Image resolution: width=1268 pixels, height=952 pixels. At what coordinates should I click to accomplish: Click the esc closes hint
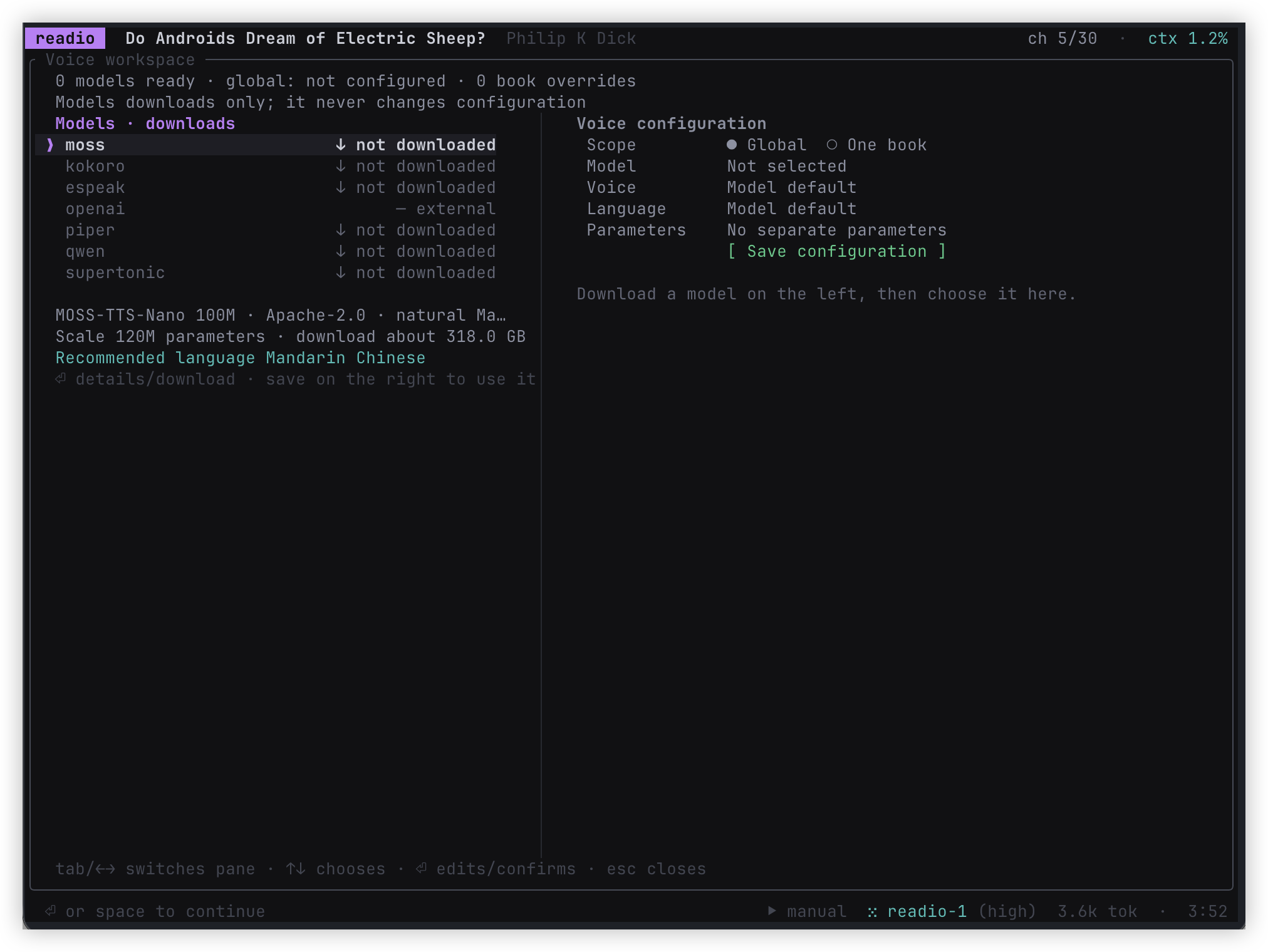(x=656, y=869)
